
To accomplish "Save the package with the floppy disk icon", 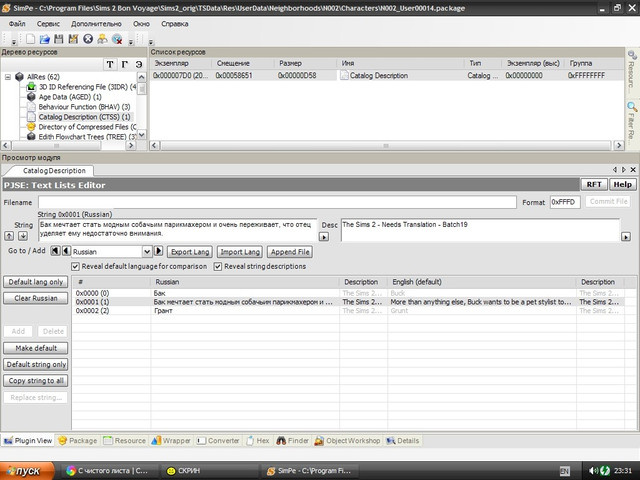I will [x=59, y=39].
